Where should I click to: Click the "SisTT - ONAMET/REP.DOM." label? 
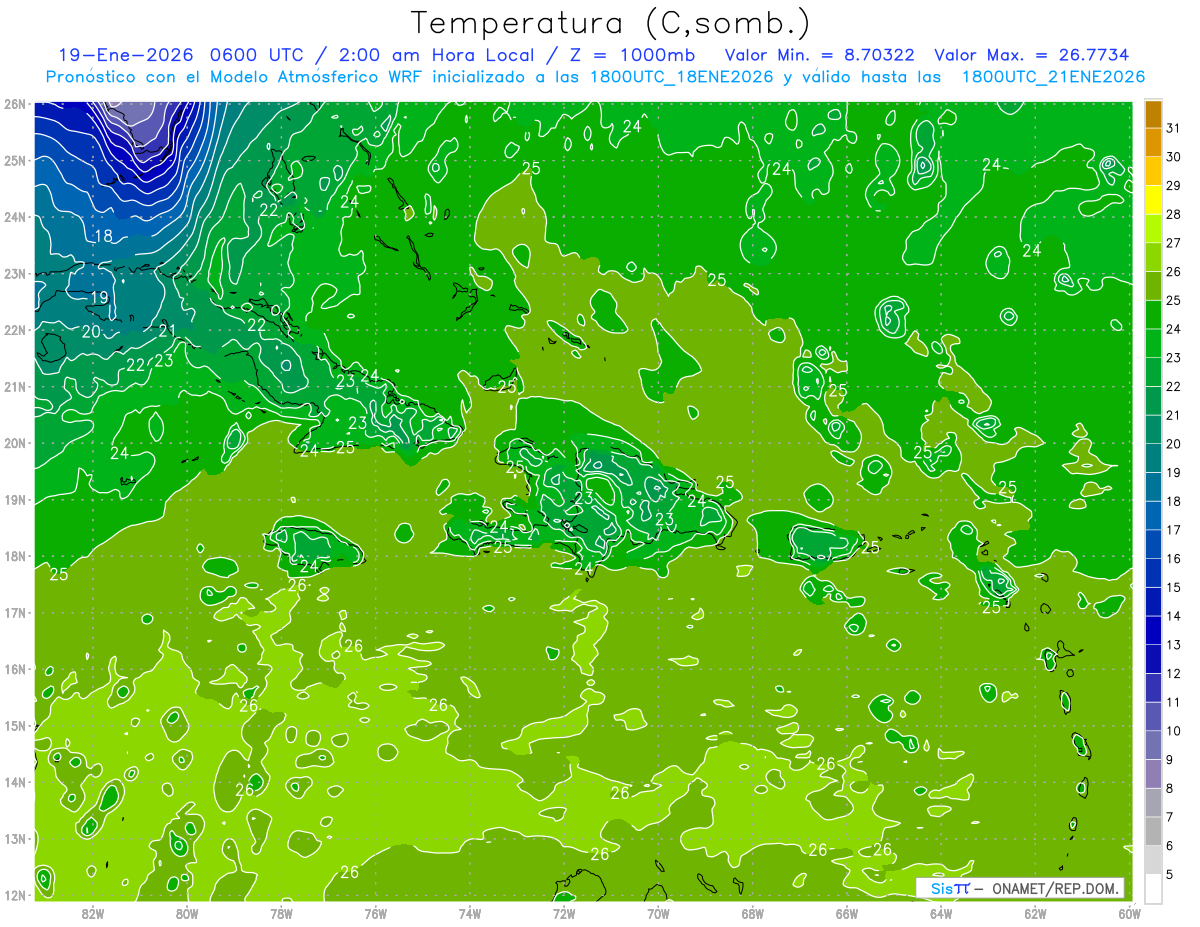pyautogui.click(x=1020, y=888)
